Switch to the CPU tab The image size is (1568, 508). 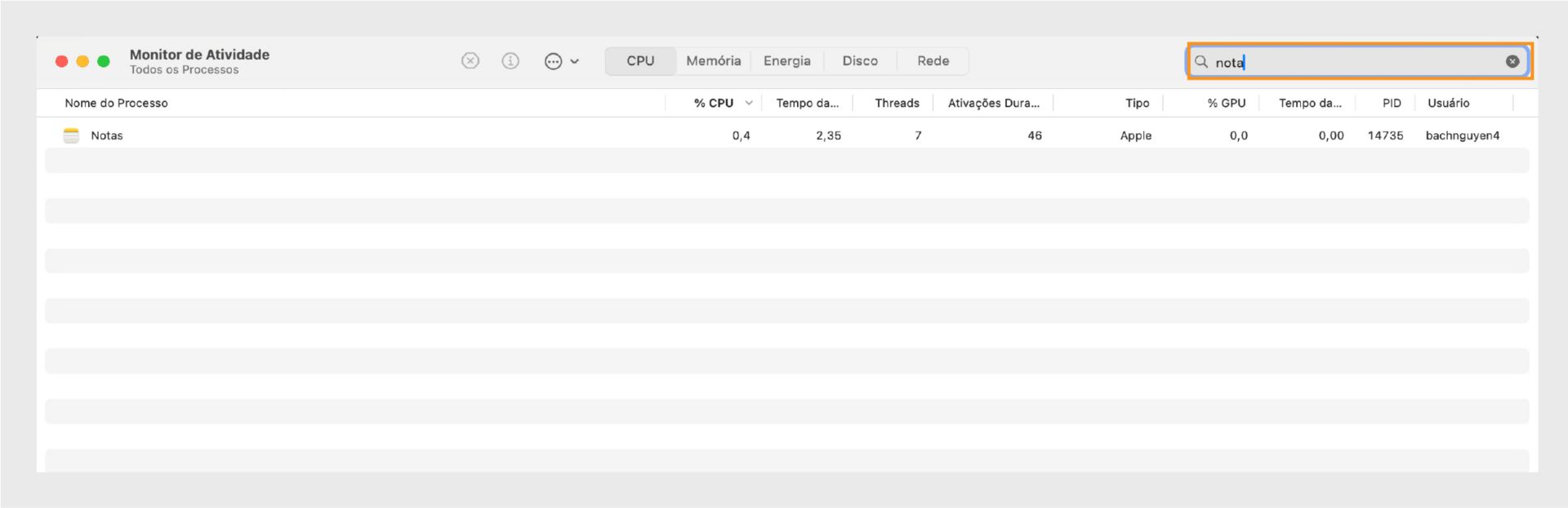[x=640, y=61]
